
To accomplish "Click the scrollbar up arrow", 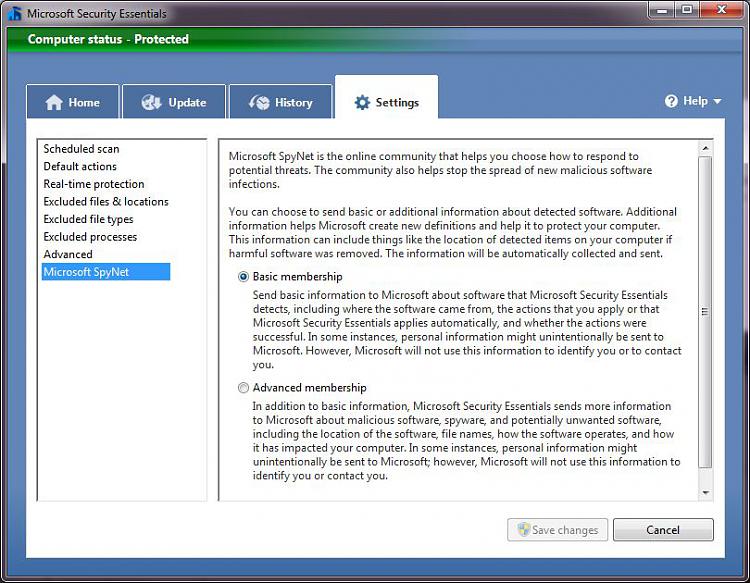I will pos(705,148).
